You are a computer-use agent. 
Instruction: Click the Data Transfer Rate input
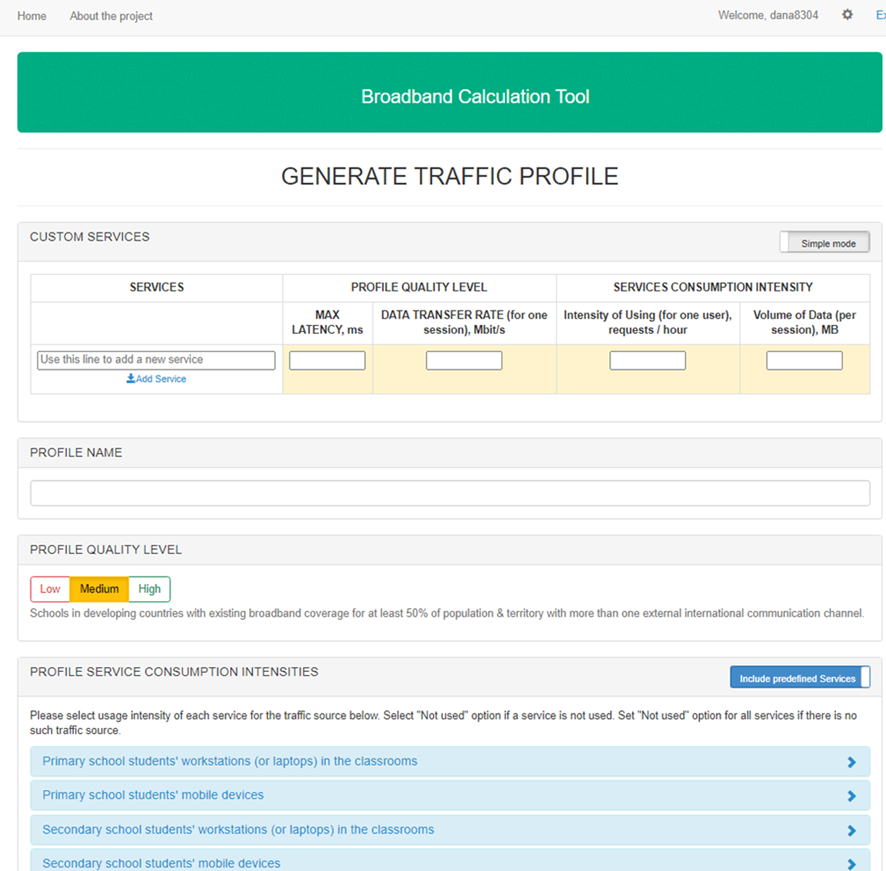464,361
